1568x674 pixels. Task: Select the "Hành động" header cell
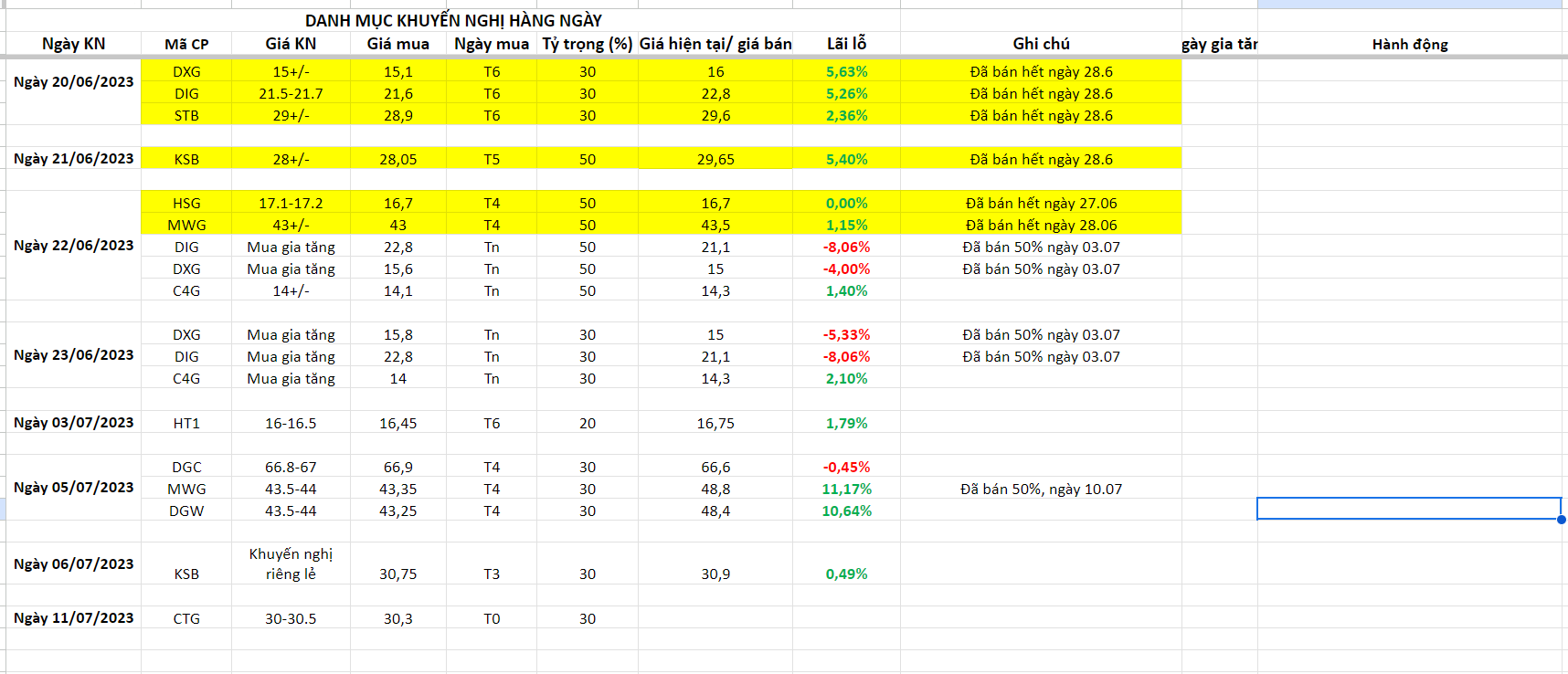(x=1410, y=44)
